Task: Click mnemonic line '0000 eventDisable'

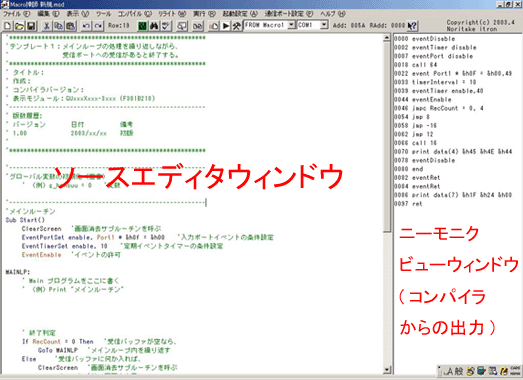Action: pos(425,39)
